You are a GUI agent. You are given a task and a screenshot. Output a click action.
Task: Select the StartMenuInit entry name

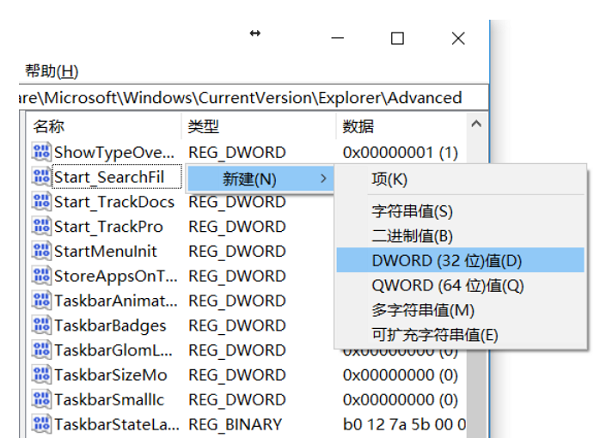click(x=106, y=251)
